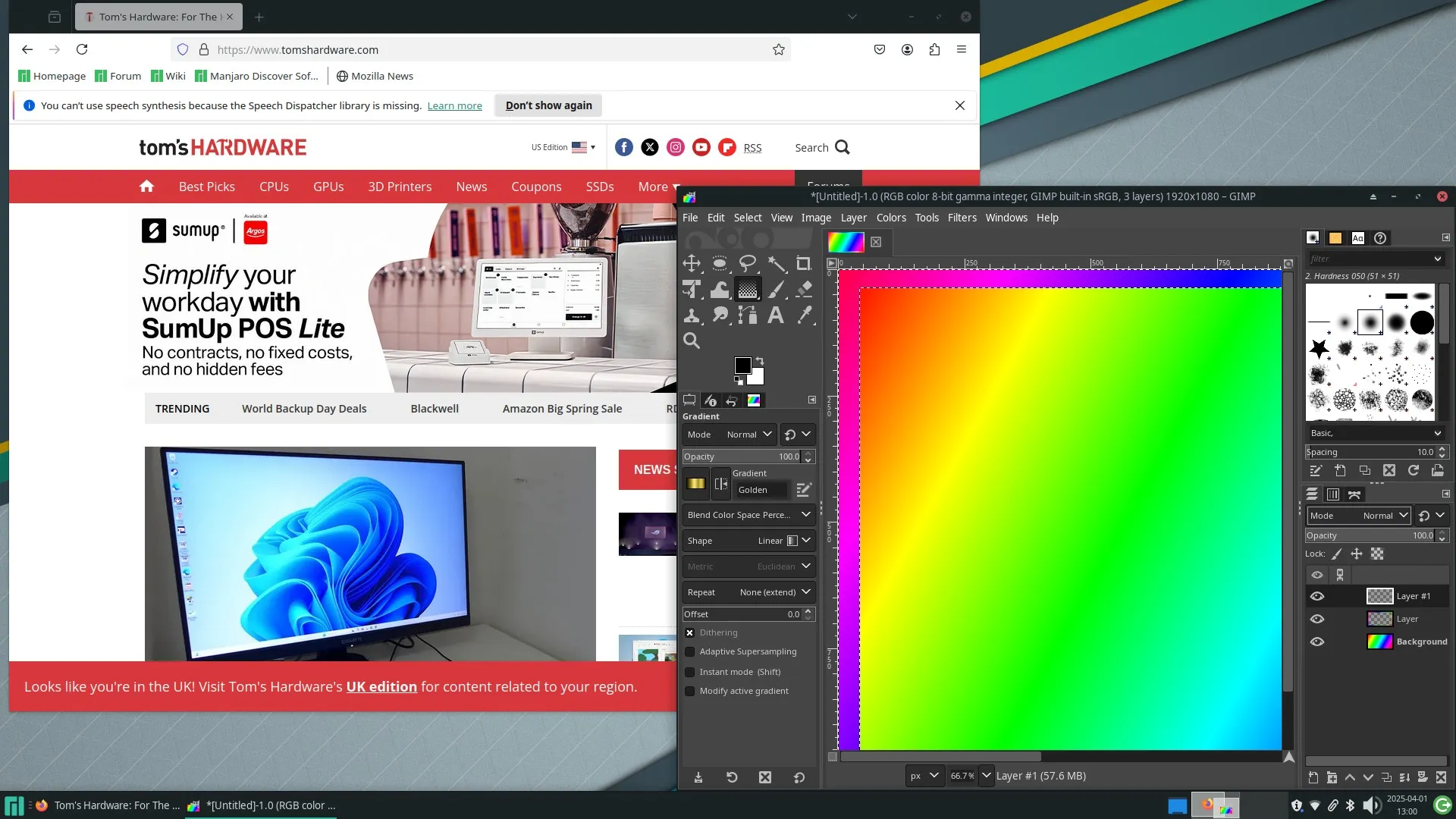Screen dimensions: 1456x819
Task: Select the Free Select lasso tool
Action: (x=748, y=264)
